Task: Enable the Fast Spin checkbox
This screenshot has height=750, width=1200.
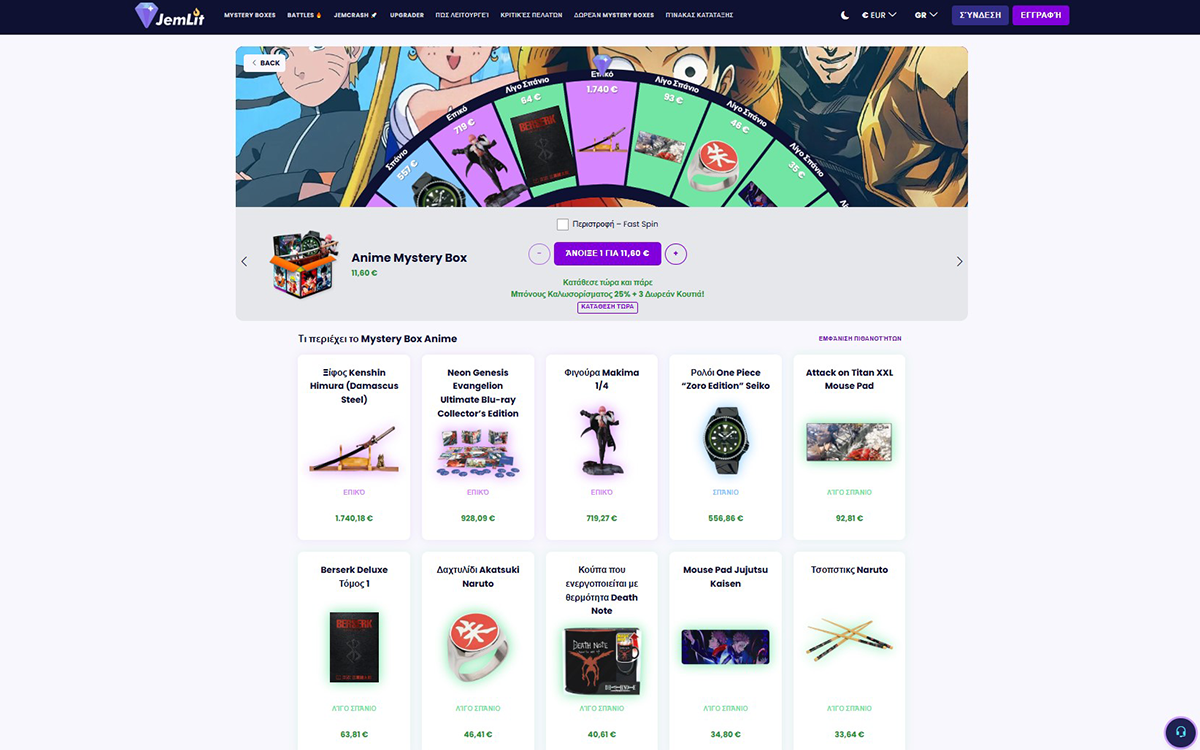Action: tap(563, 224)
